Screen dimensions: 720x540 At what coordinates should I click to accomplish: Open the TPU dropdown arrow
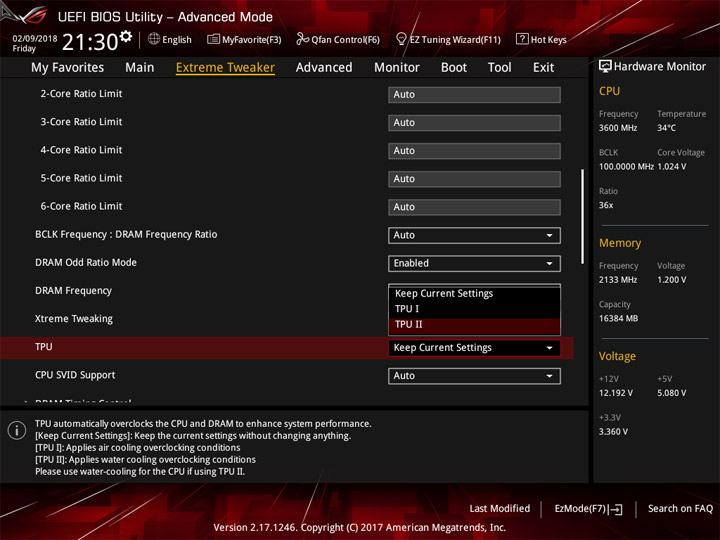coord(549,348)
